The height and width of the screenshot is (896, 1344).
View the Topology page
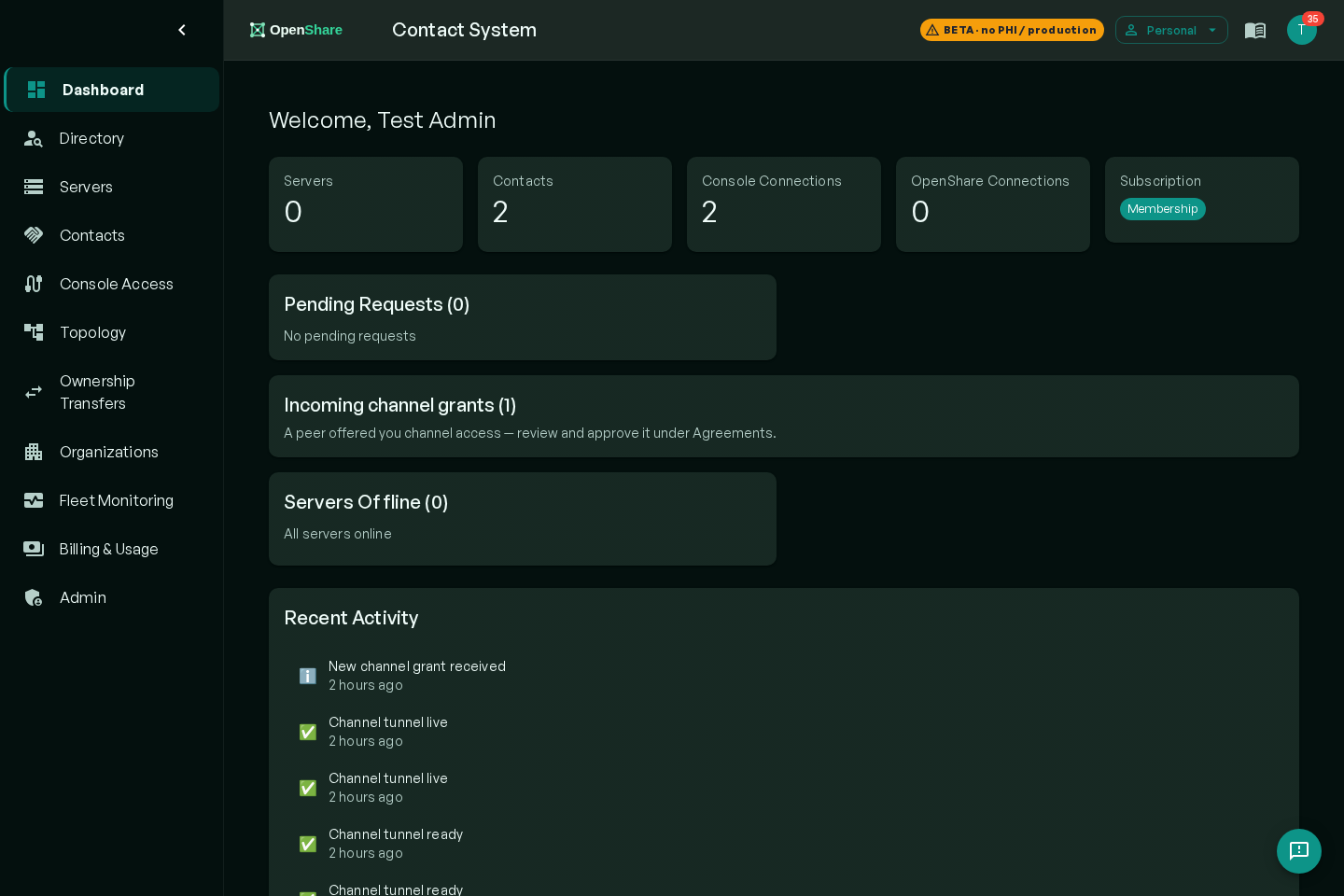click(112, 332)
